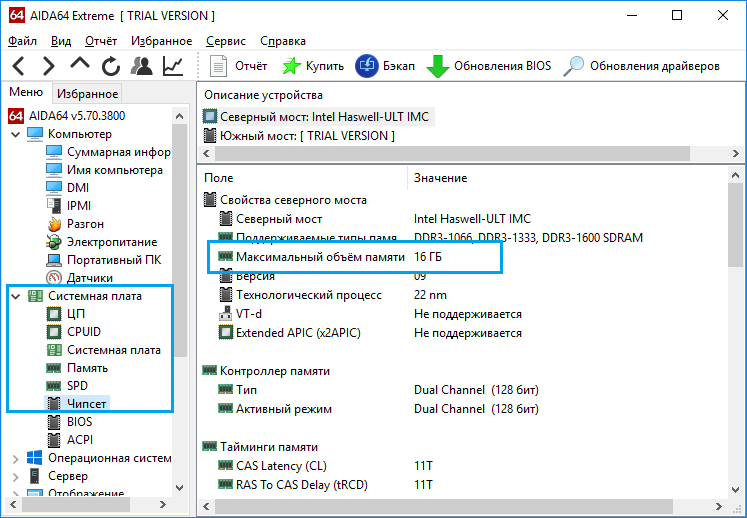Select the Разгон overclock item
This screenshot has width=747, height=518.
[75, 224]
